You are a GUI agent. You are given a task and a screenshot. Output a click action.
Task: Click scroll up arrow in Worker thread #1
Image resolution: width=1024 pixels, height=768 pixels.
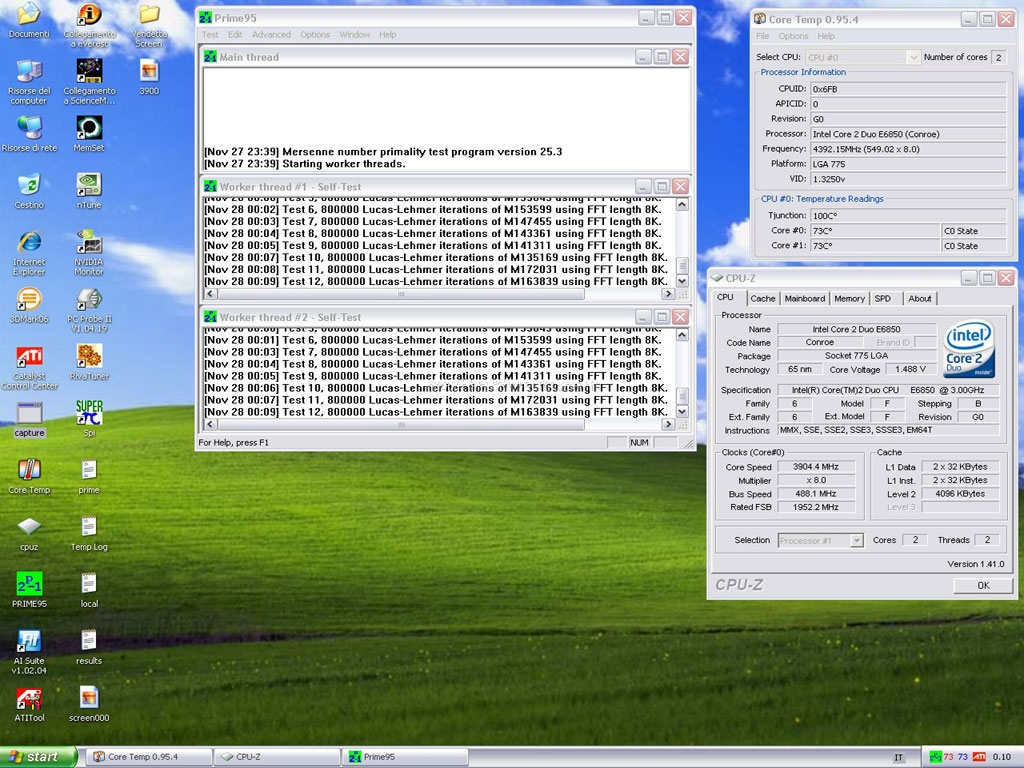[x=682, y=204]
